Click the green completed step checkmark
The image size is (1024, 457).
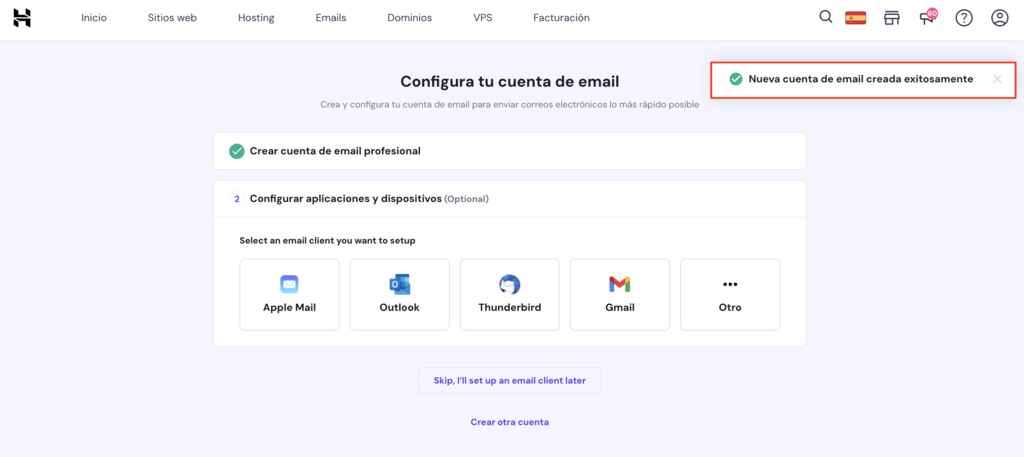tap(236, 151)
